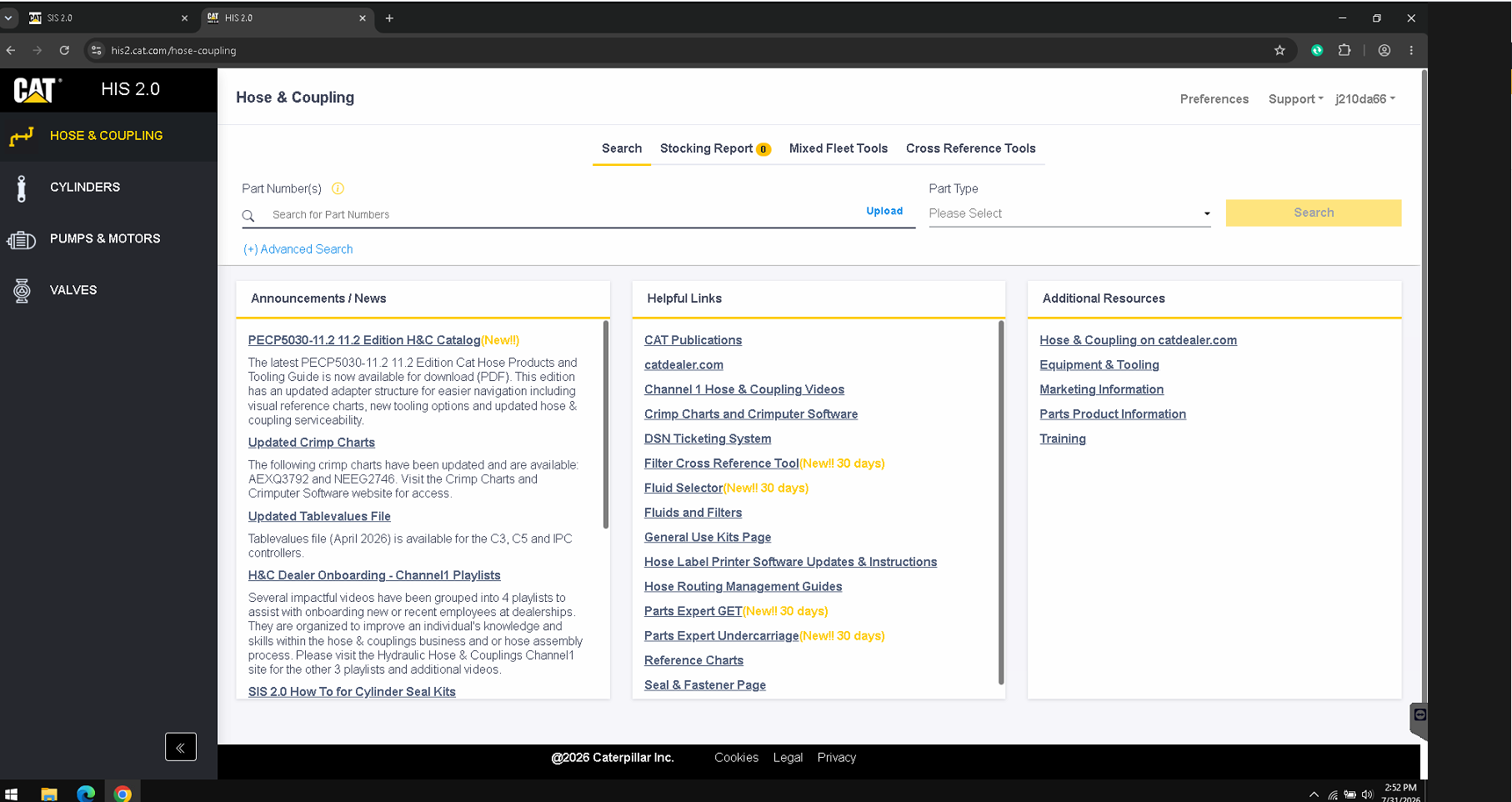Viewport: 1512px width, 802px height.
Task: Open Filter Cross Reference Tool link
Action: [x=722, y=464]
